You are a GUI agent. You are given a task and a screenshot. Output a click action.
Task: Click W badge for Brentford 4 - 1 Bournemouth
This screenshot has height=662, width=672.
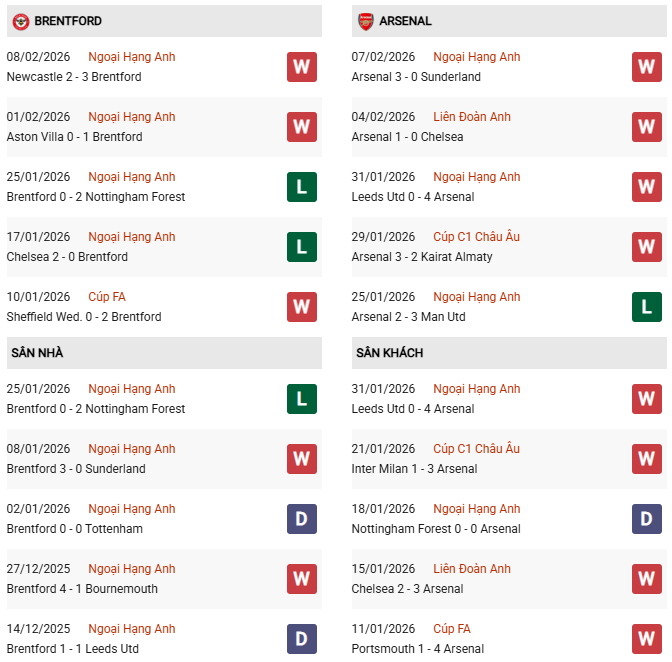302,579
